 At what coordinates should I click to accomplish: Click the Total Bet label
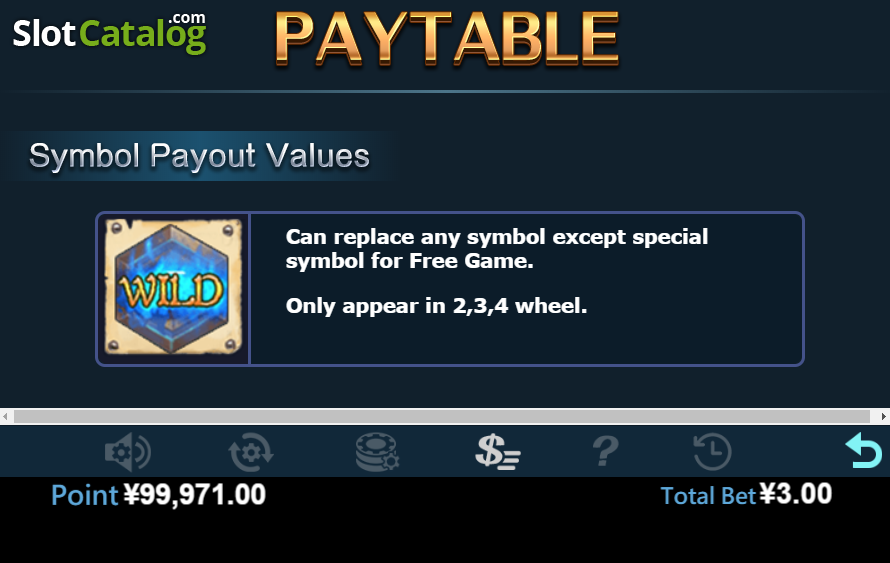pos(708,495)
